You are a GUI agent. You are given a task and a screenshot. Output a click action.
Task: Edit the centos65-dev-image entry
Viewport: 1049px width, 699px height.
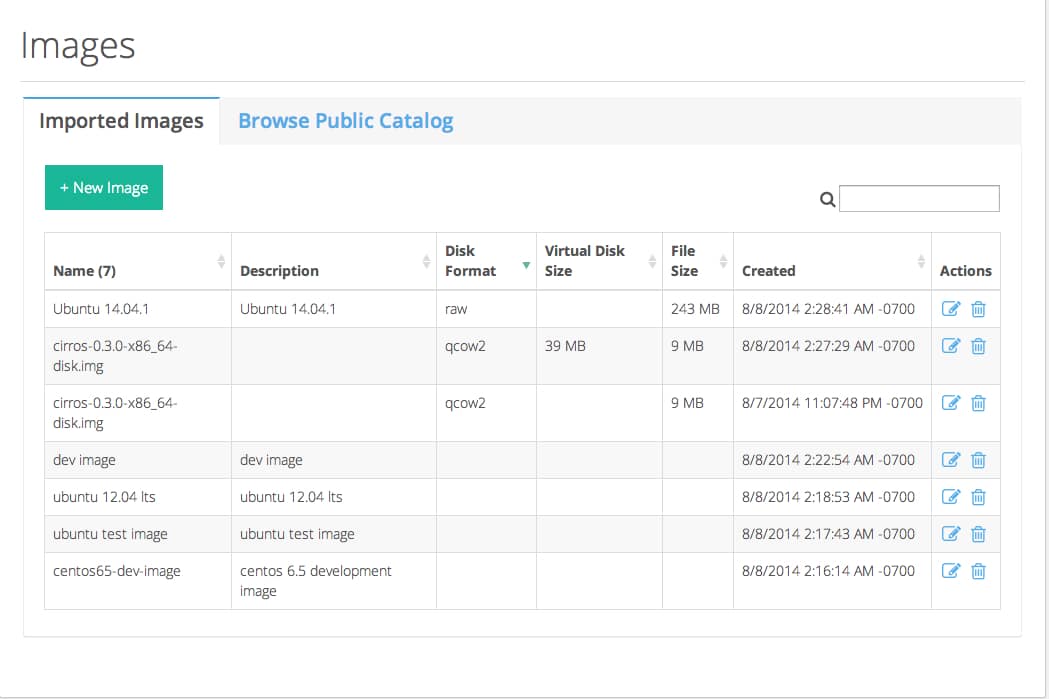pos(951,571)
